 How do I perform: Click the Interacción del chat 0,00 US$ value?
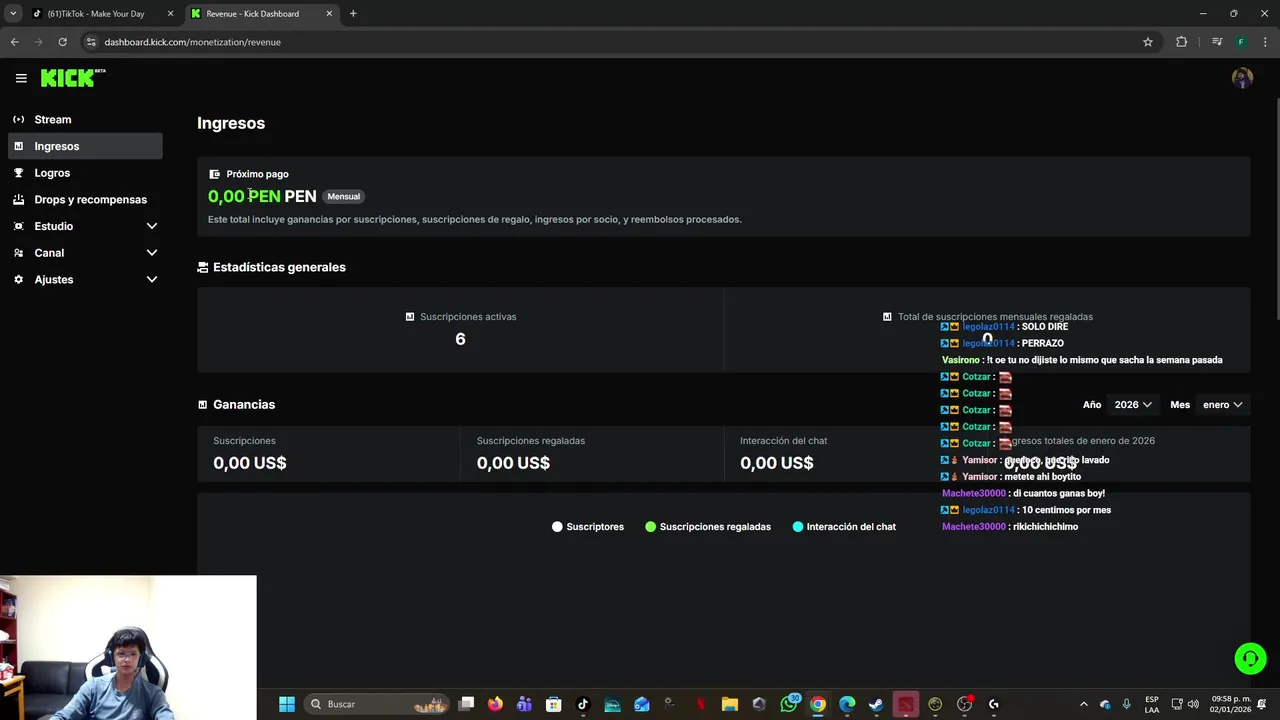[777, 463]
